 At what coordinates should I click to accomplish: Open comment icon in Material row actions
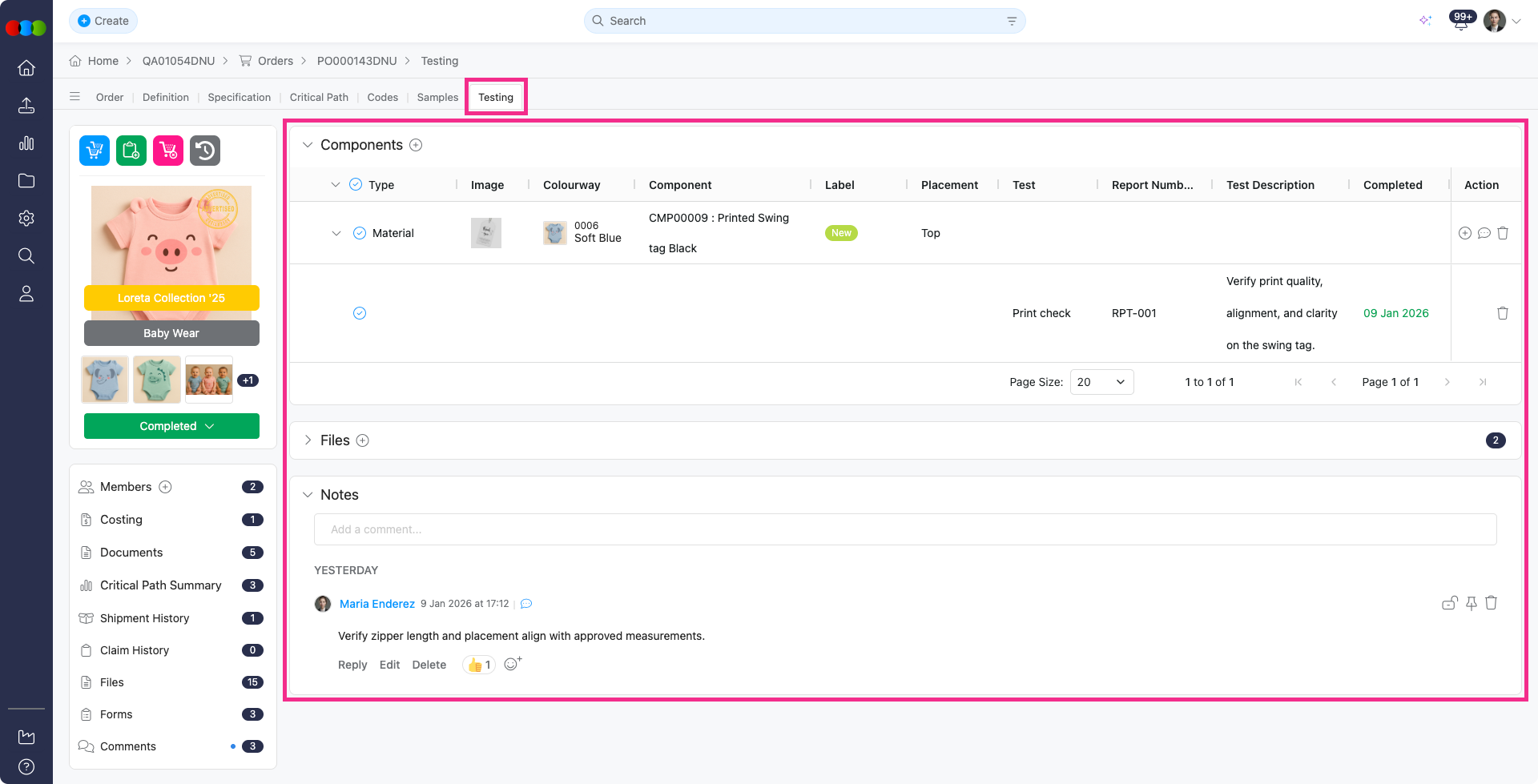coord(1484,233)
